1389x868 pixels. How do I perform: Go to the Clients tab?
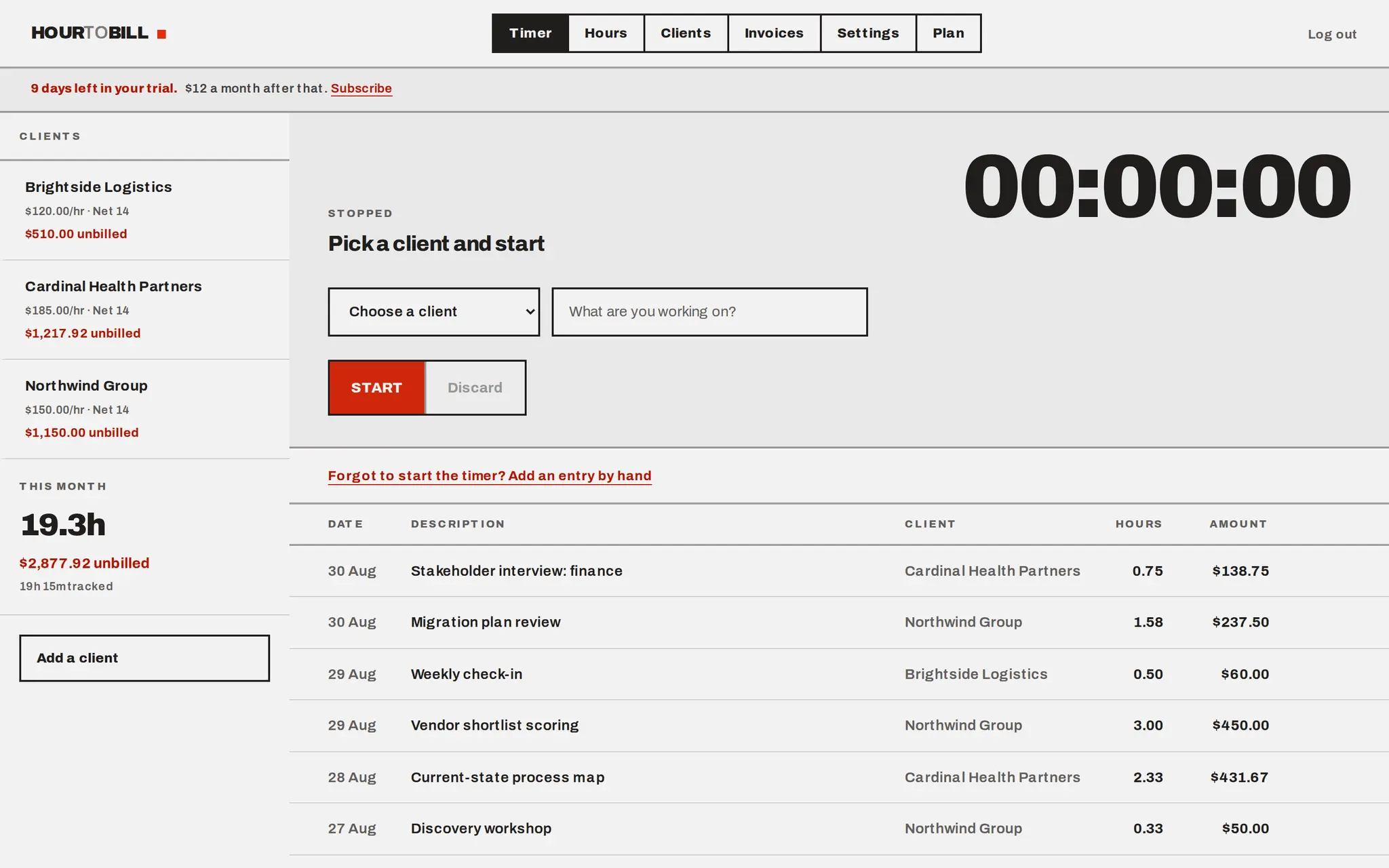coord(686,33)
